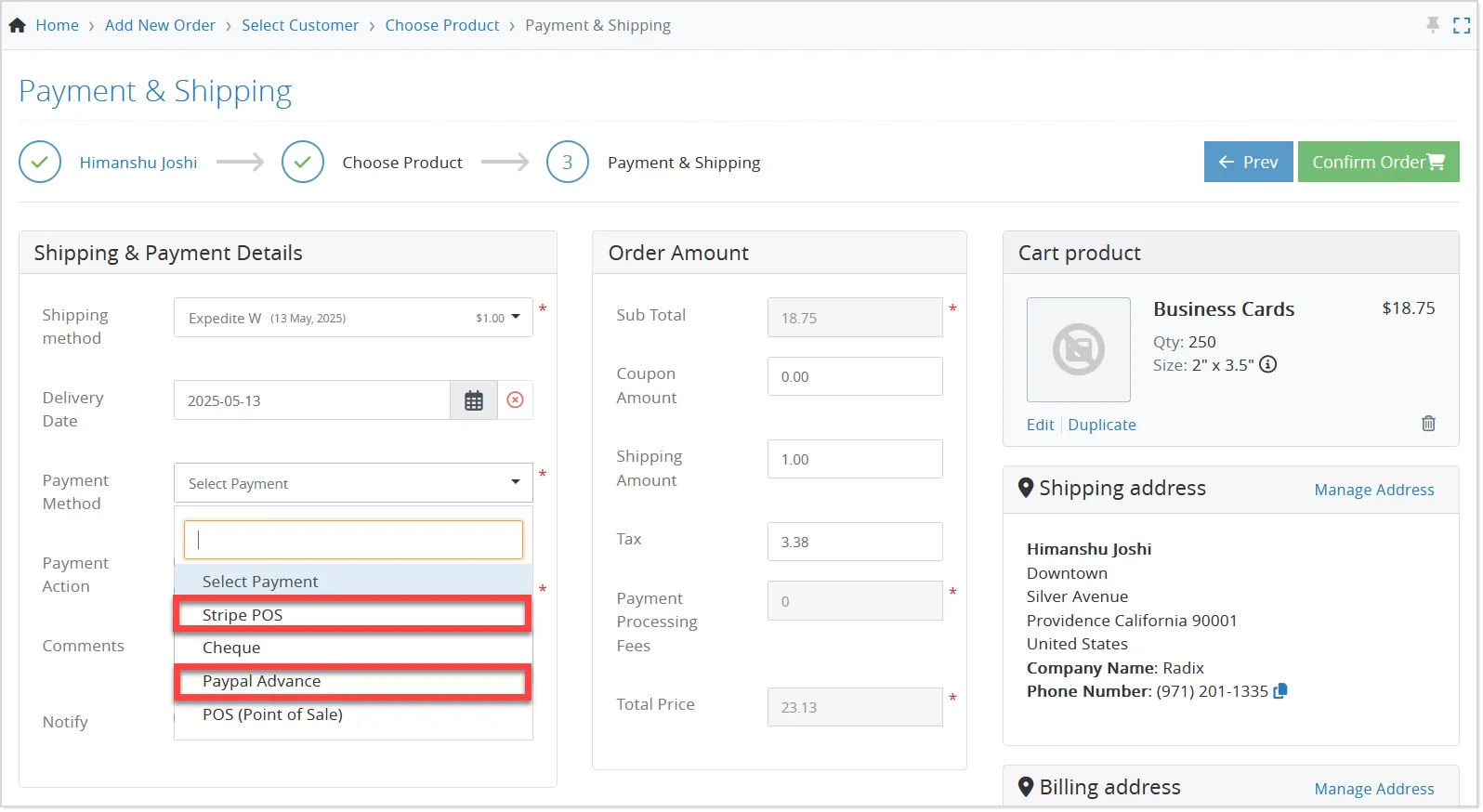Show size info for Business Cards

point(1267,365)
